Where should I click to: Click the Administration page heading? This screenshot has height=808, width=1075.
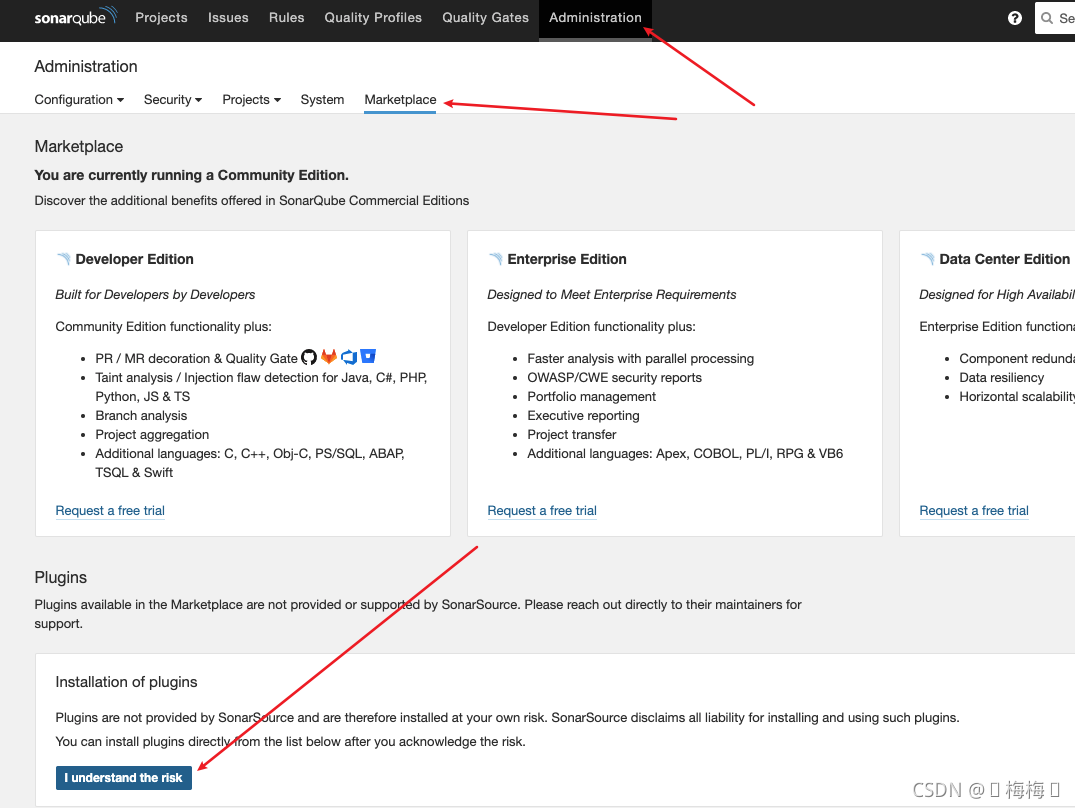[x=86, y=66]
